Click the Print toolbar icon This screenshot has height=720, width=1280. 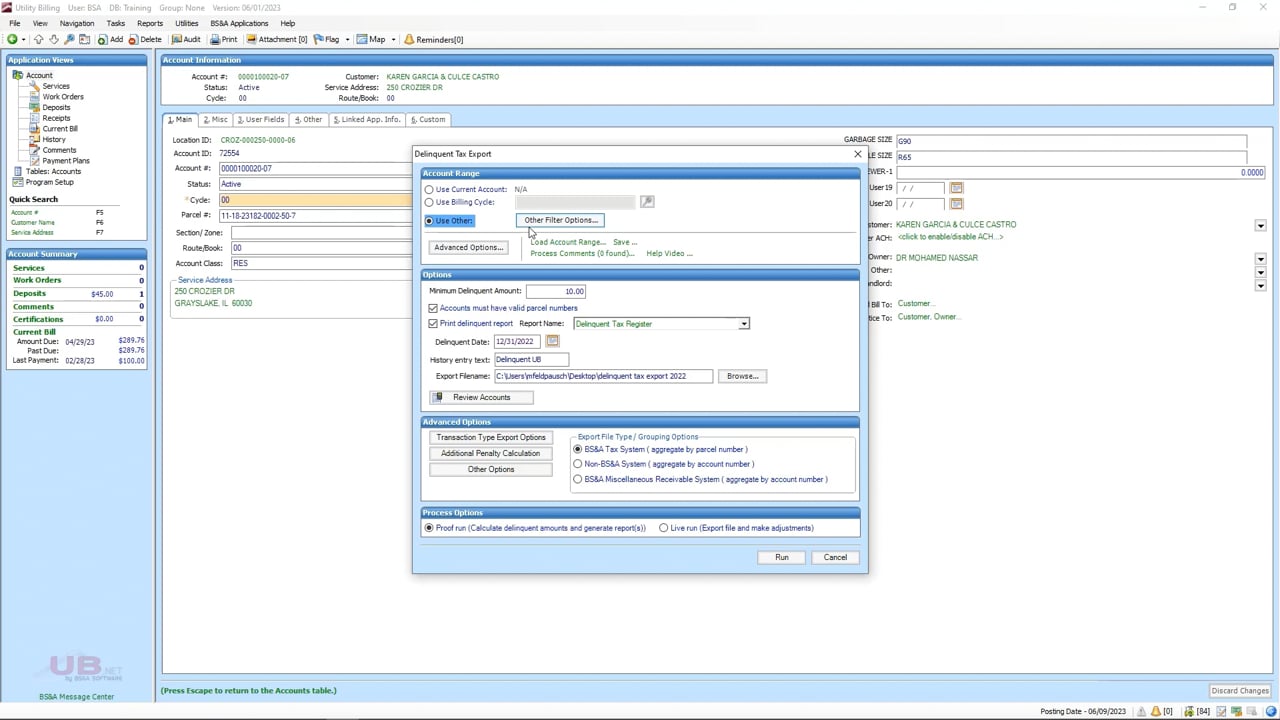[224, 40]
